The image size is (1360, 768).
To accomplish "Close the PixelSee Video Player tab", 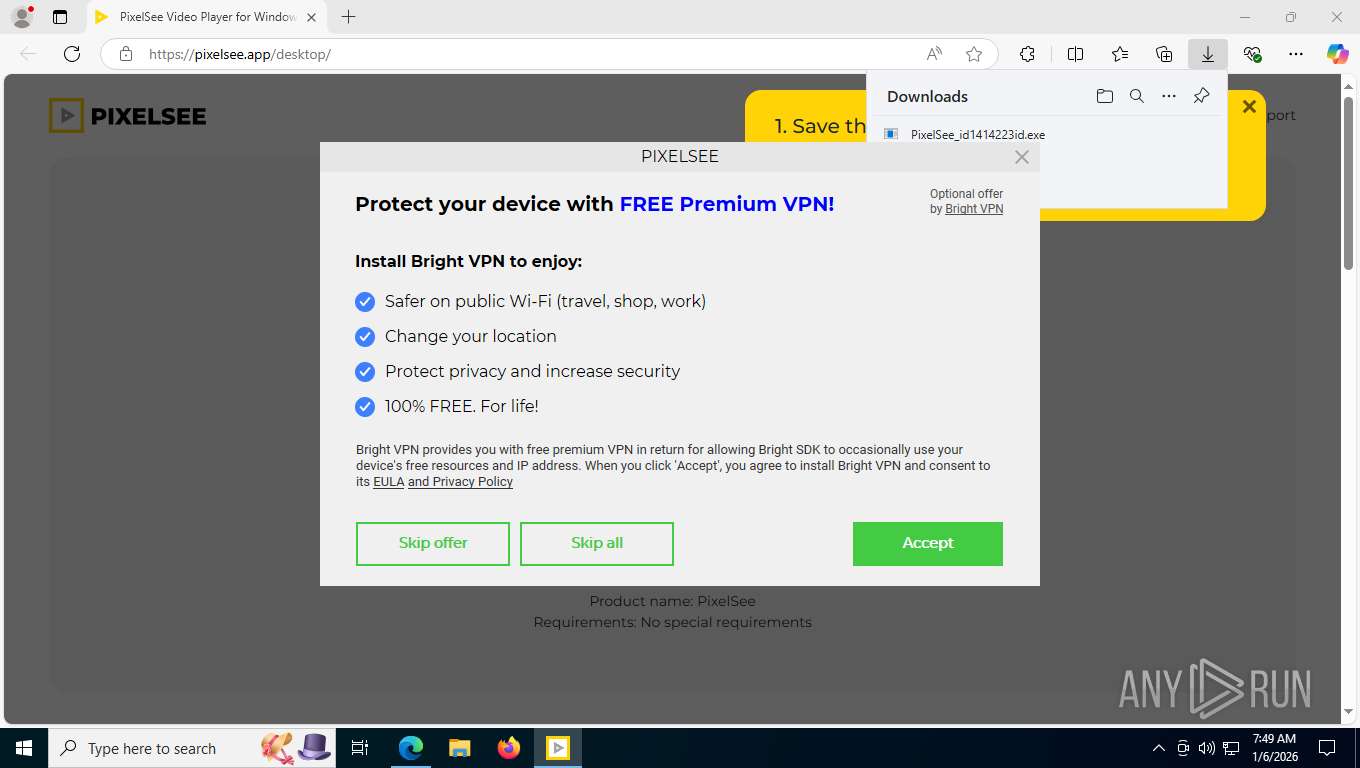I will click(x=311, y=17).
